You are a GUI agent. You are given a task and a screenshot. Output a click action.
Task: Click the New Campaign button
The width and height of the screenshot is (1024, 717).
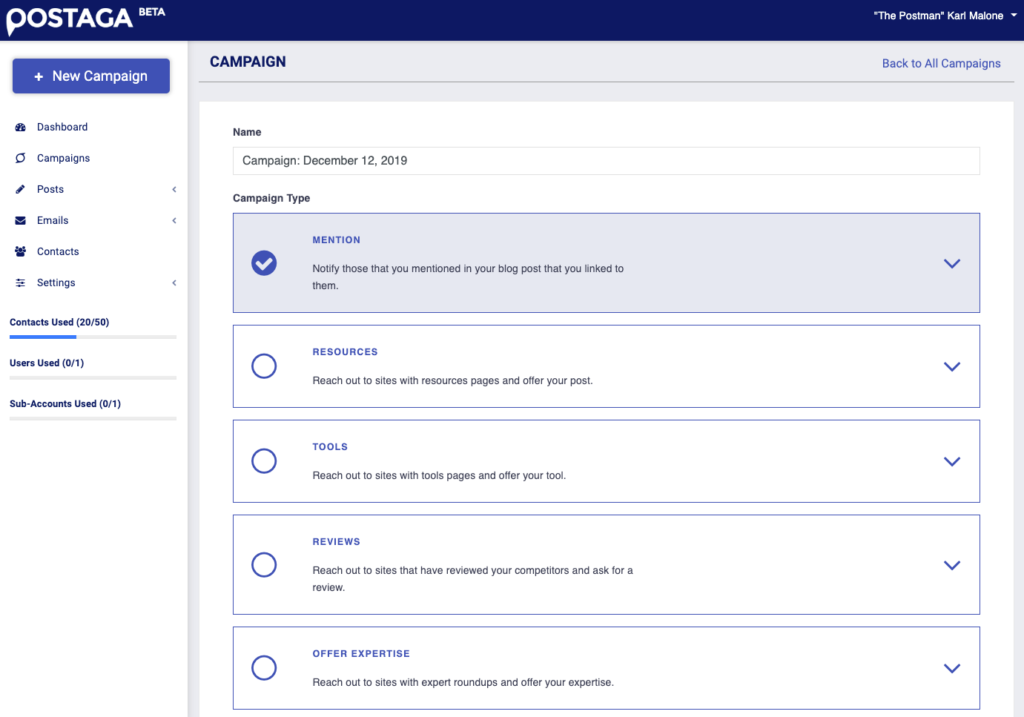point(90,75)
